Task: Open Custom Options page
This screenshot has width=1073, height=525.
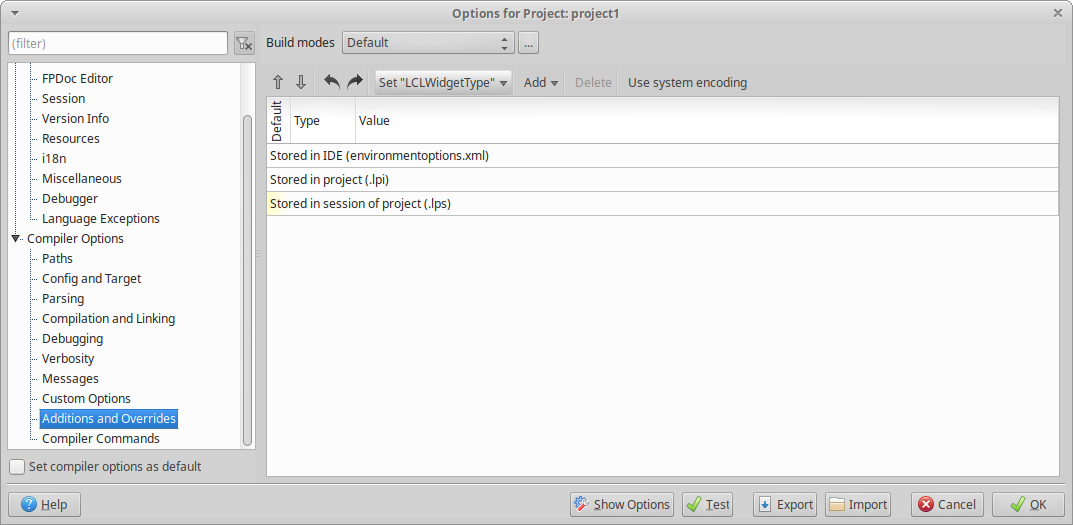Action: (x=86, y=398)
